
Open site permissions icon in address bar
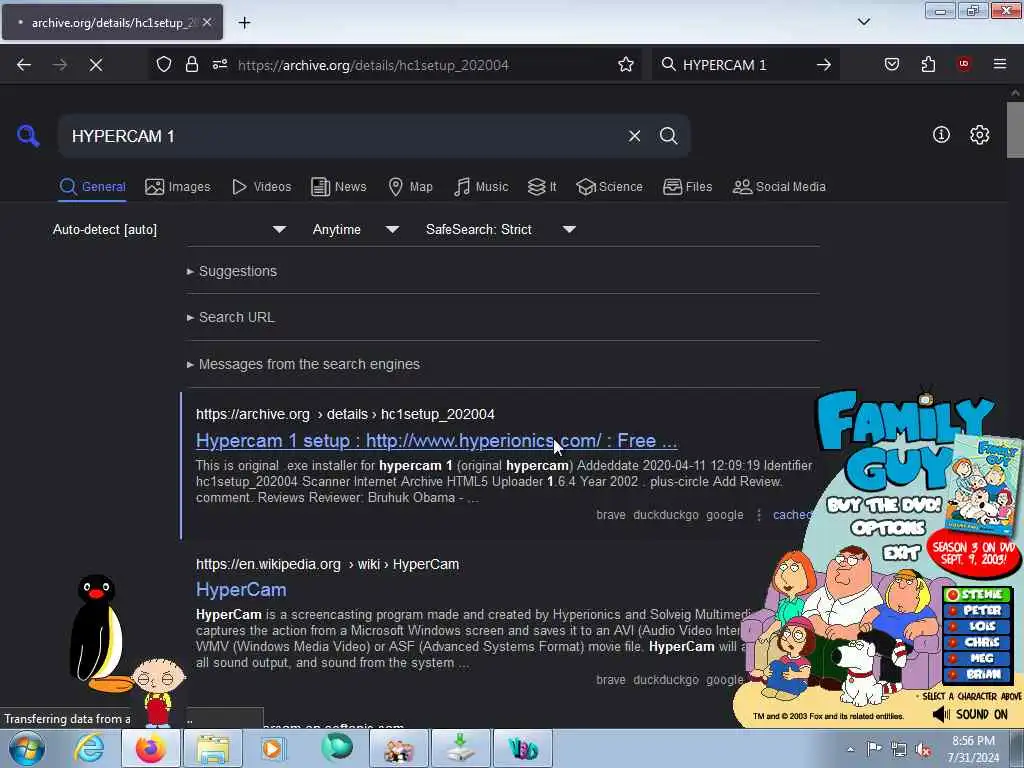219,64
